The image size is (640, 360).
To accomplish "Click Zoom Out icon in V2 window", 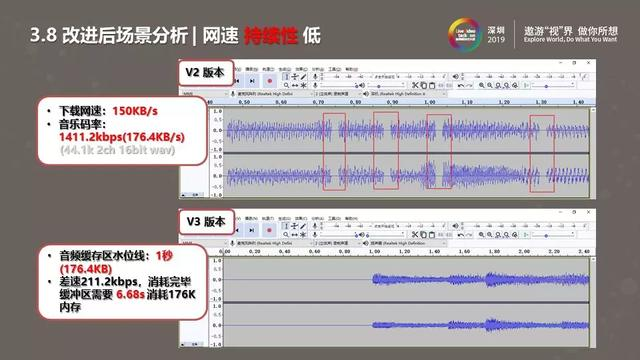I will 490,85.
